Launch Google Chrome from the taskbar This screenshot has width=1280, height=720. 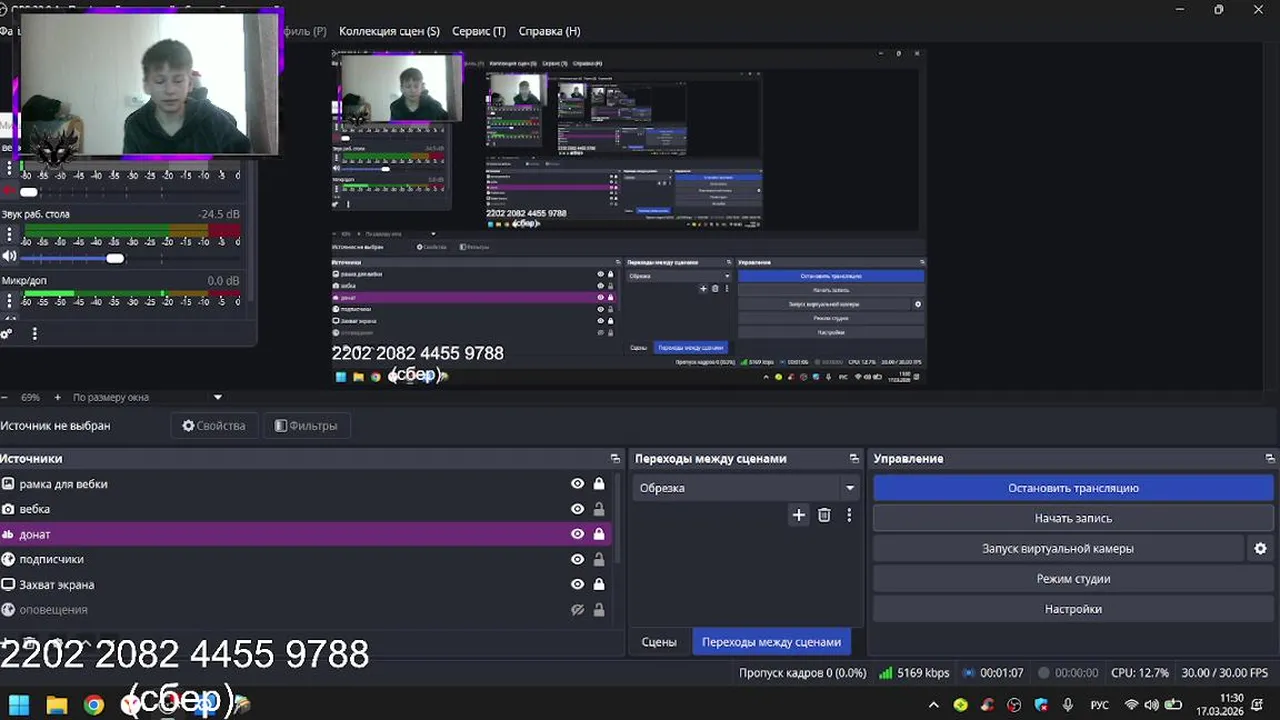[94, 705]
